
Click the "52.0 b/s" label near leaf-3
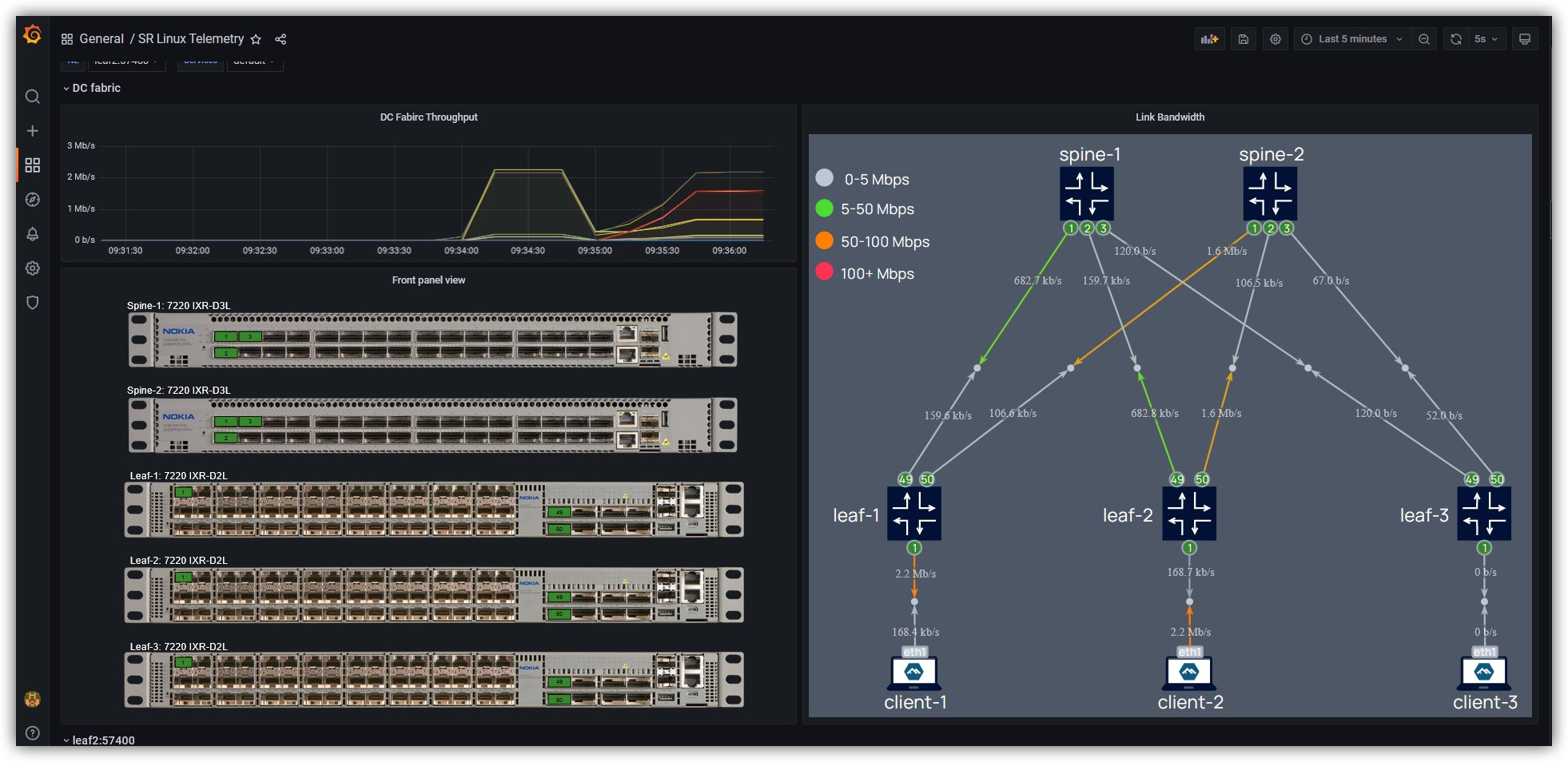coord(1444,416)
